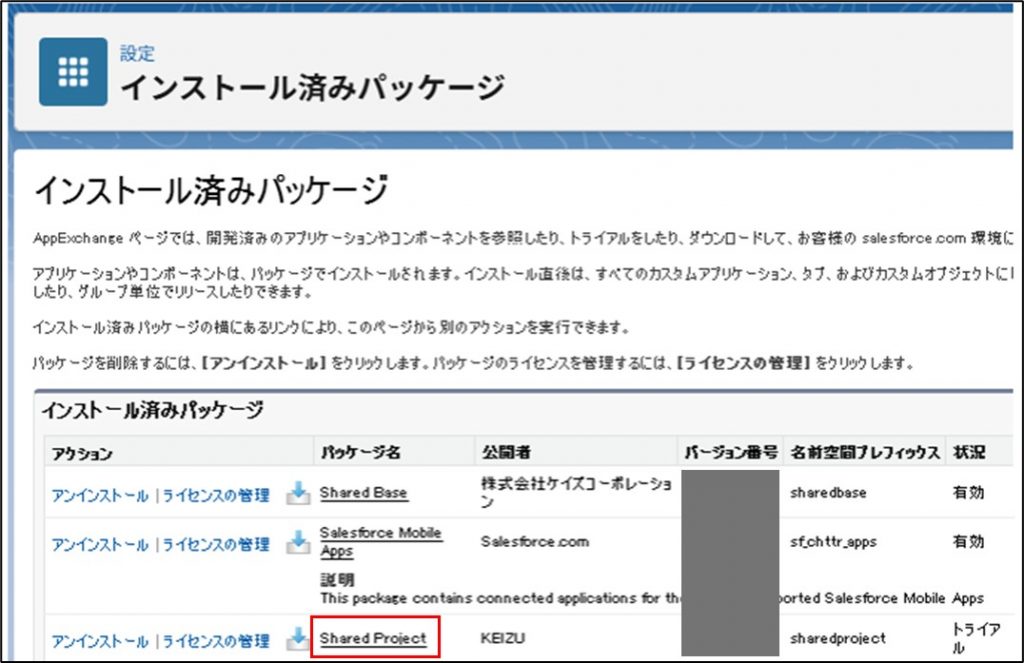Image resolution: width=1024 pixels, height=663 pixels.
Task: Open the Salesforce Mobile Apps package link
Action: click(380, 542)
